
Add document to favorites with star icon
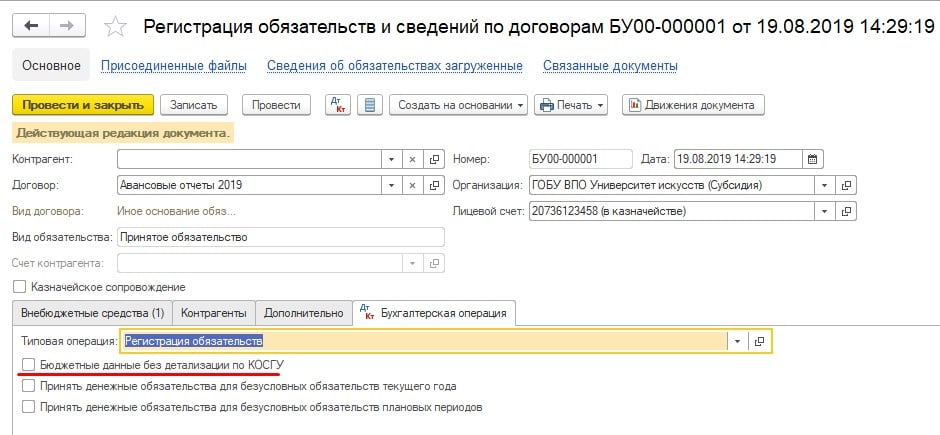[116, 26]
